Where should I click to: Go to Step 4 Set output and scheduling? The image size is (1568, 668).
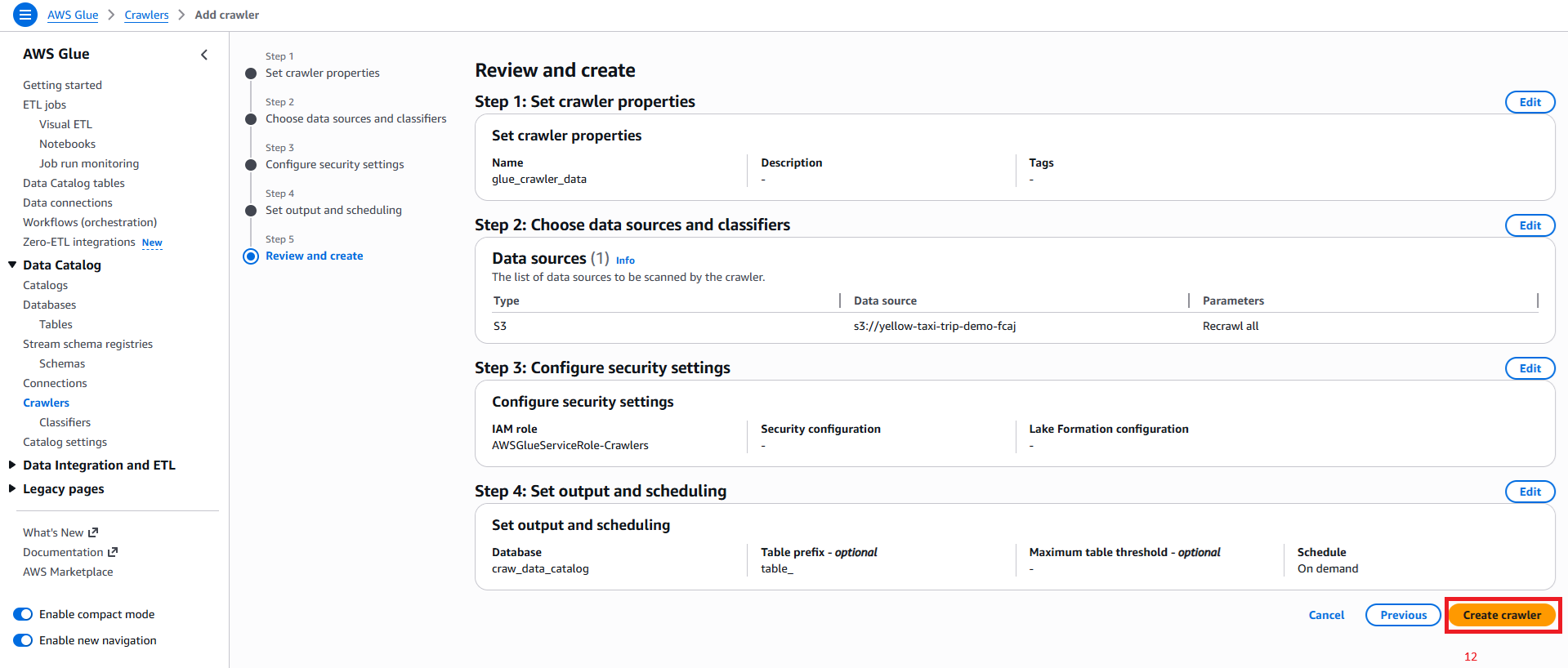pos(333,210)
